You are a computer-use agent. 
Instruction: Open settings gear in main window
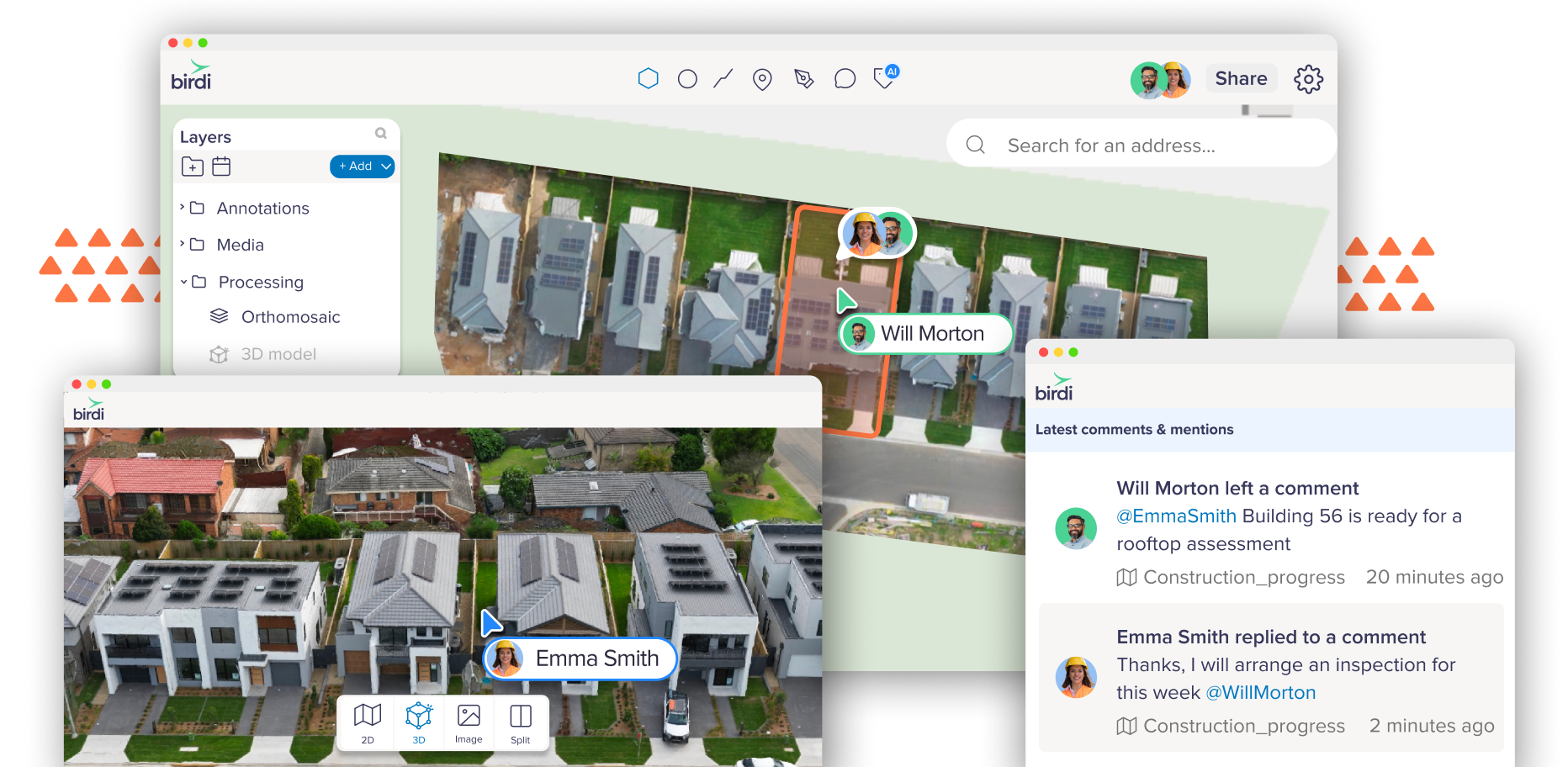1308,79
